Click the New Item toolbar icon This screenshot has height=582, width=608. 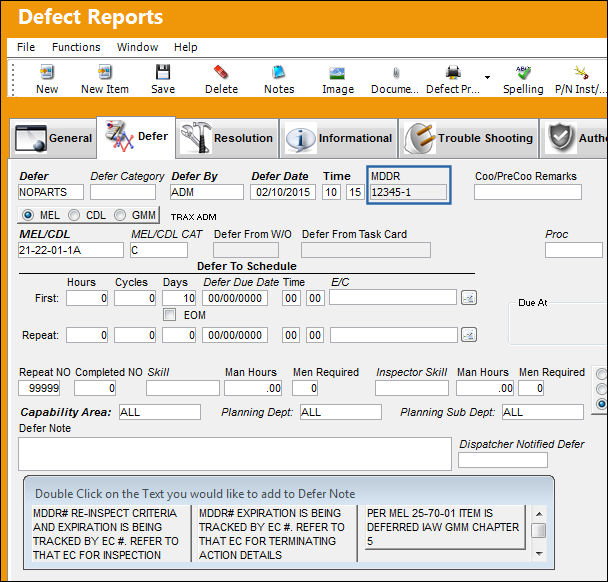[x=105, y=73]
